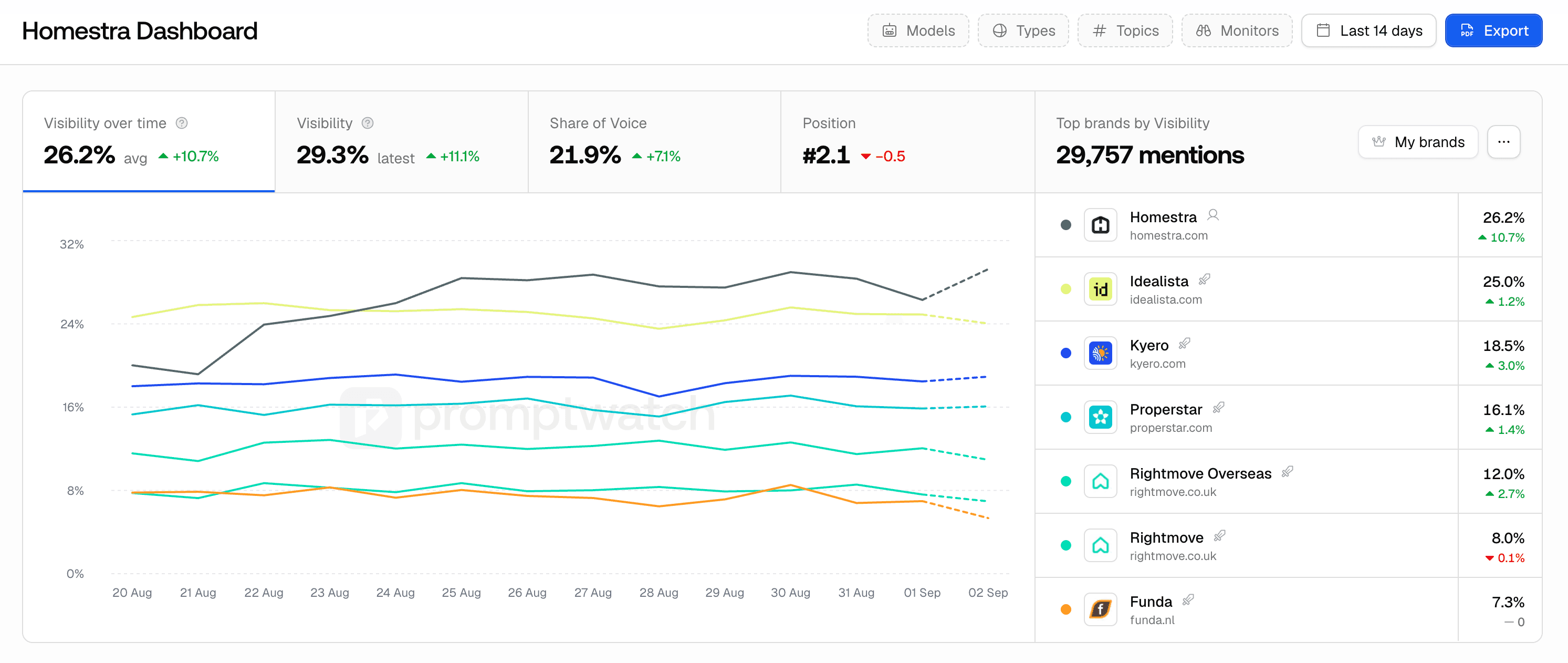
Task: Click the 16.1% Properstar visibility value
Action: pyautogui.click(x=1503, y=410)
